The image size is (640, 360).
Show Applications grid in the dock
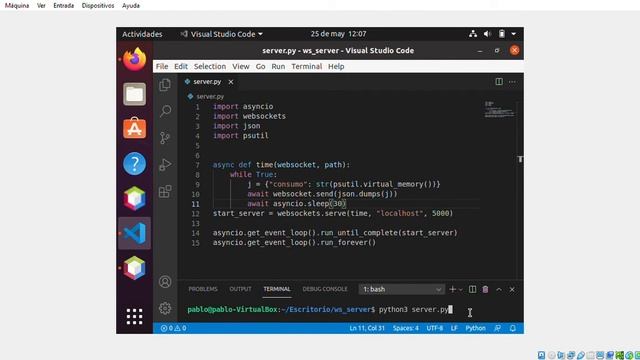134,316
